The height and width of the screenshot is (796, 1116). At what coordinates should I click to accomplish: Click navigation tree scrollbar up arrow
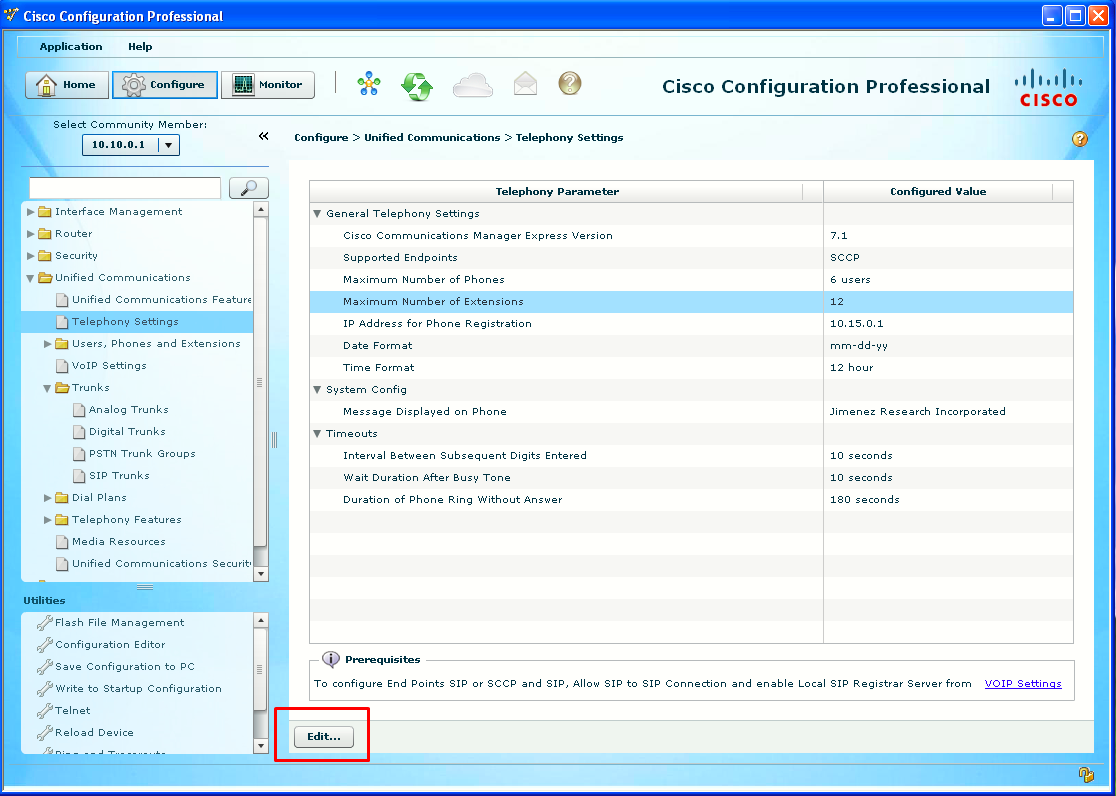tap(260, 209)
